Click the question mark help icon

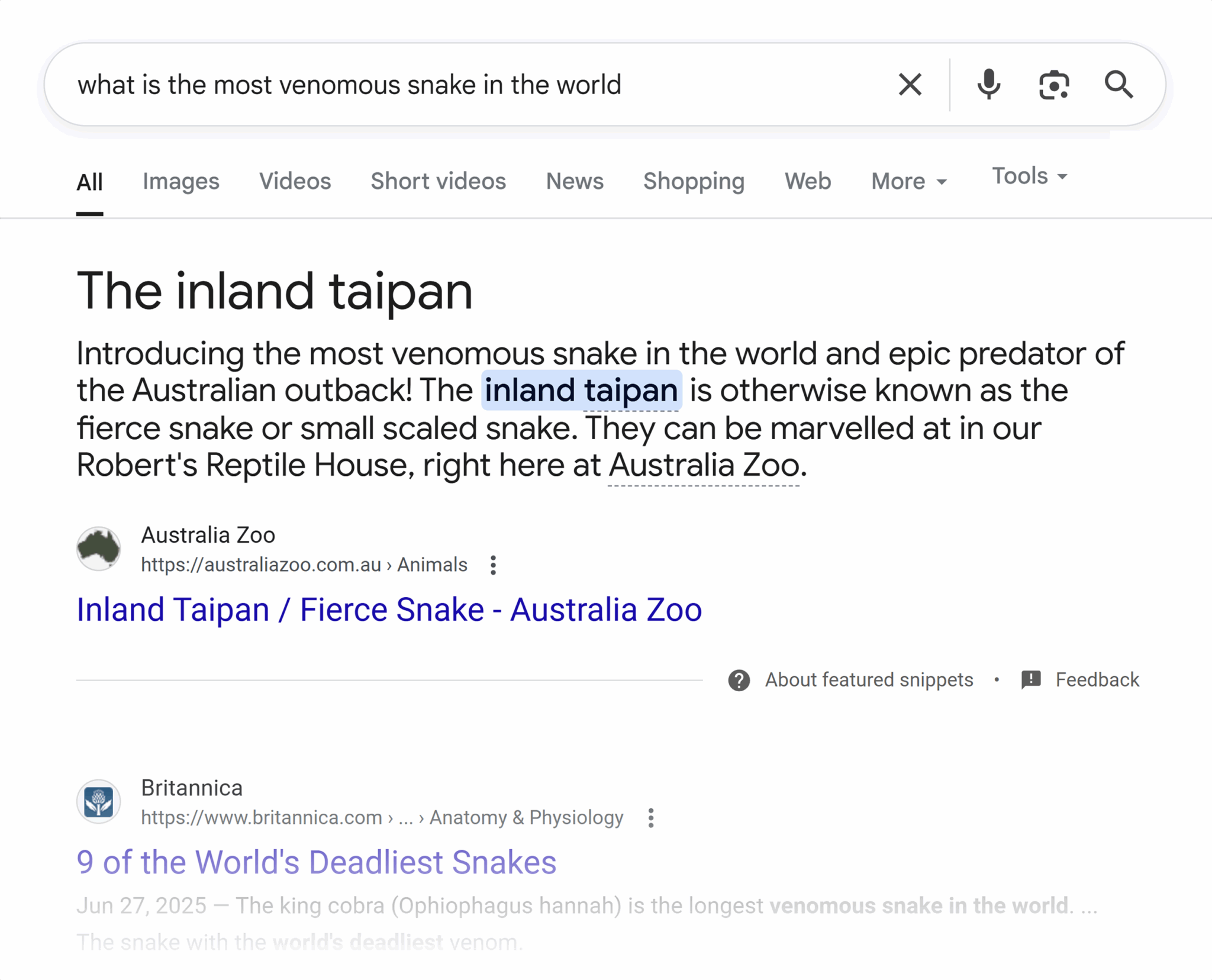pyautogui.click(x=739, y=680)
